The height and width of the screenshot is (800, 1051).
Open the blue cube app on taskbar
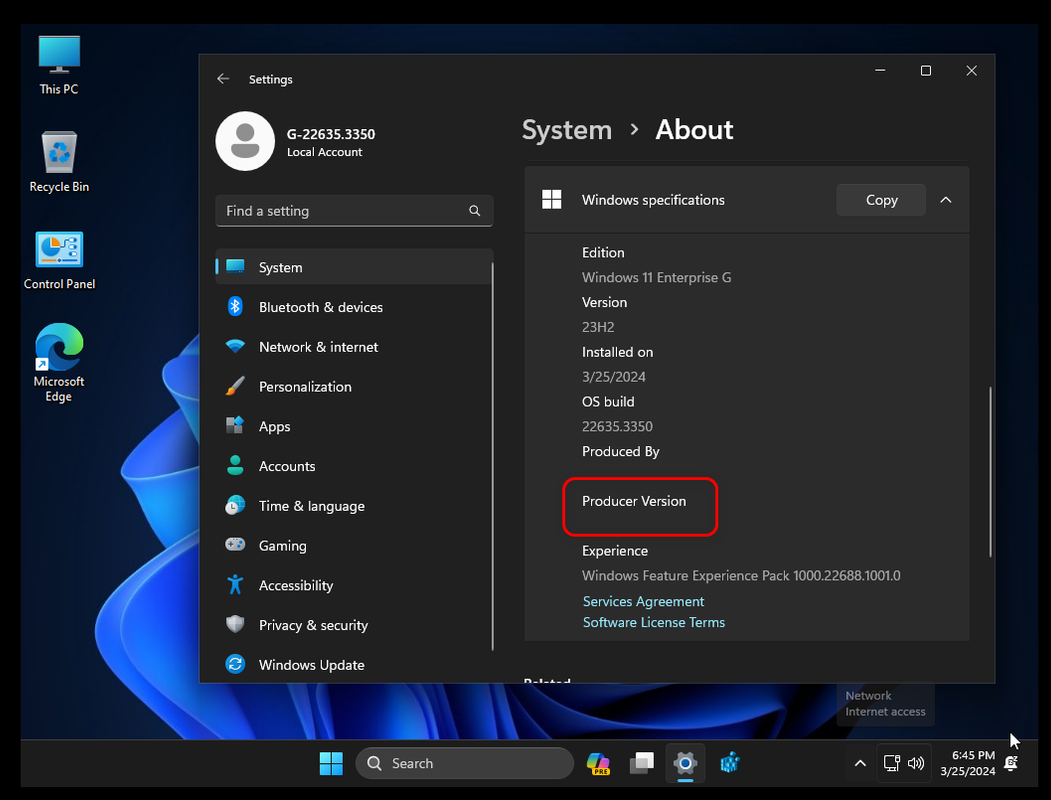[x=729, y=763]
